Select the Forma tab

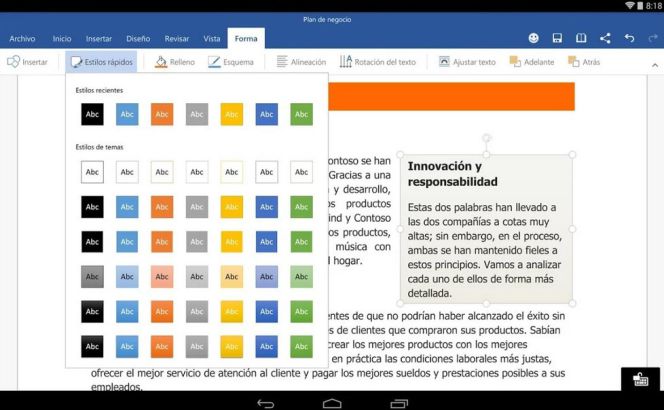[246, 39]
